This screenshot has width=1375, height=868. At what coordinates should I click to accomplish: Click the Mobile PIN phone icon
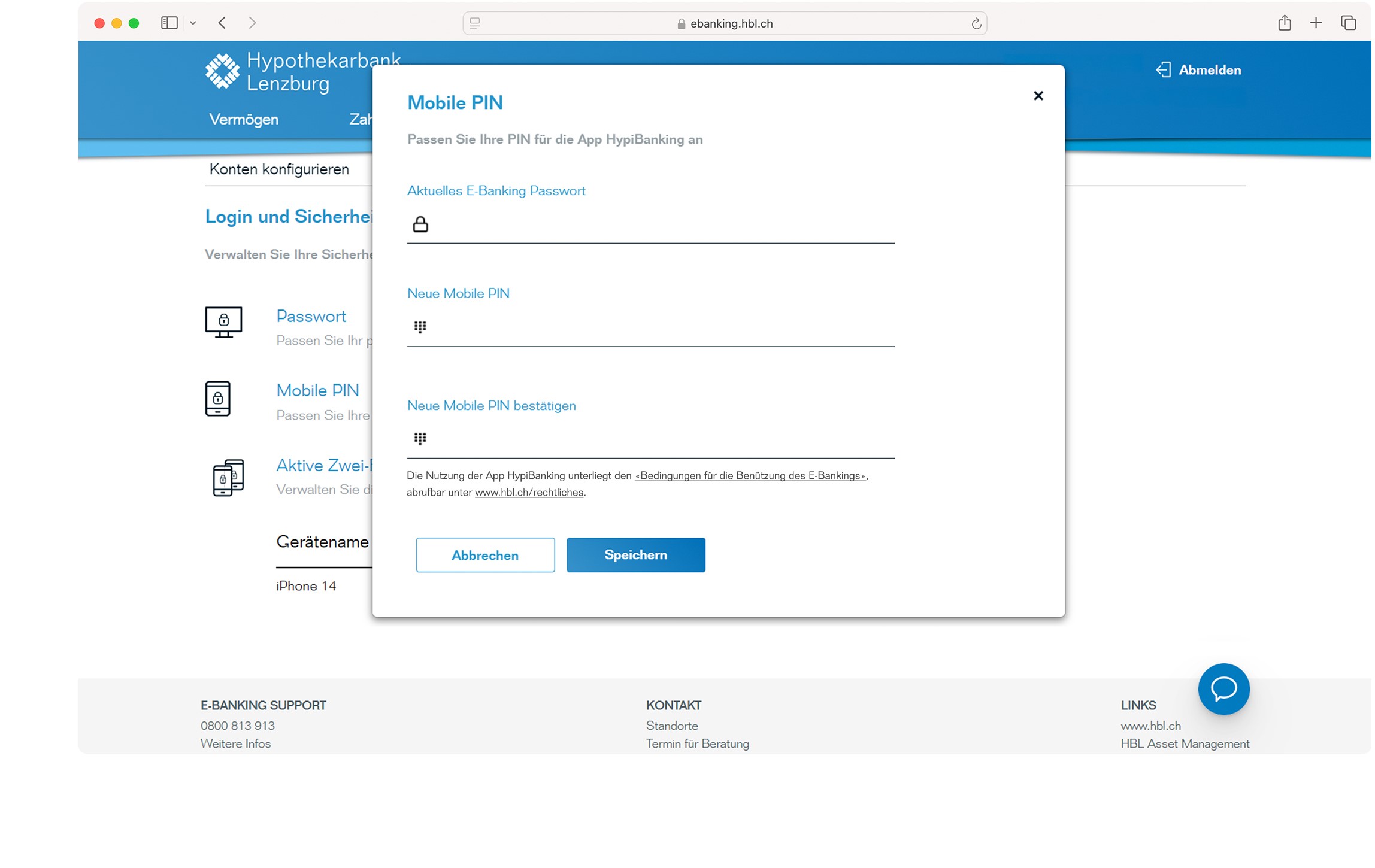218,399
